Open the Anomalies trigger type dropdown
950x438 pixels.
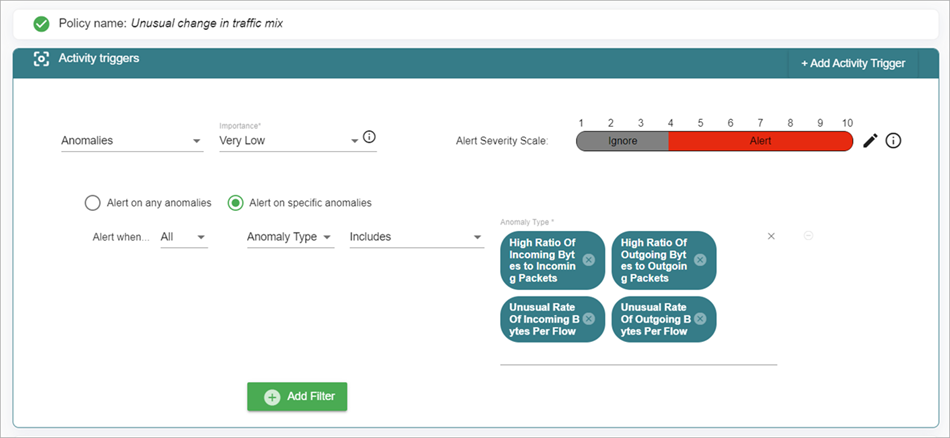coord(131,141)
